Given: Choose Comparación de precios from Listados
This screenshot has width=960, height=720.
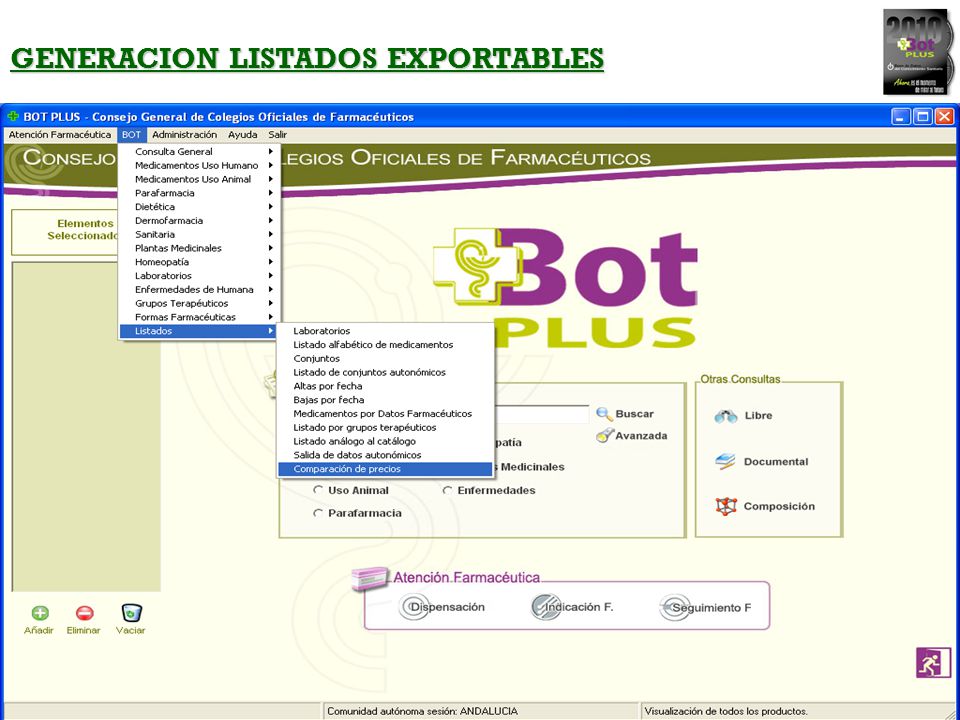Looking at the screenshot, I should (x=385, y=469).
